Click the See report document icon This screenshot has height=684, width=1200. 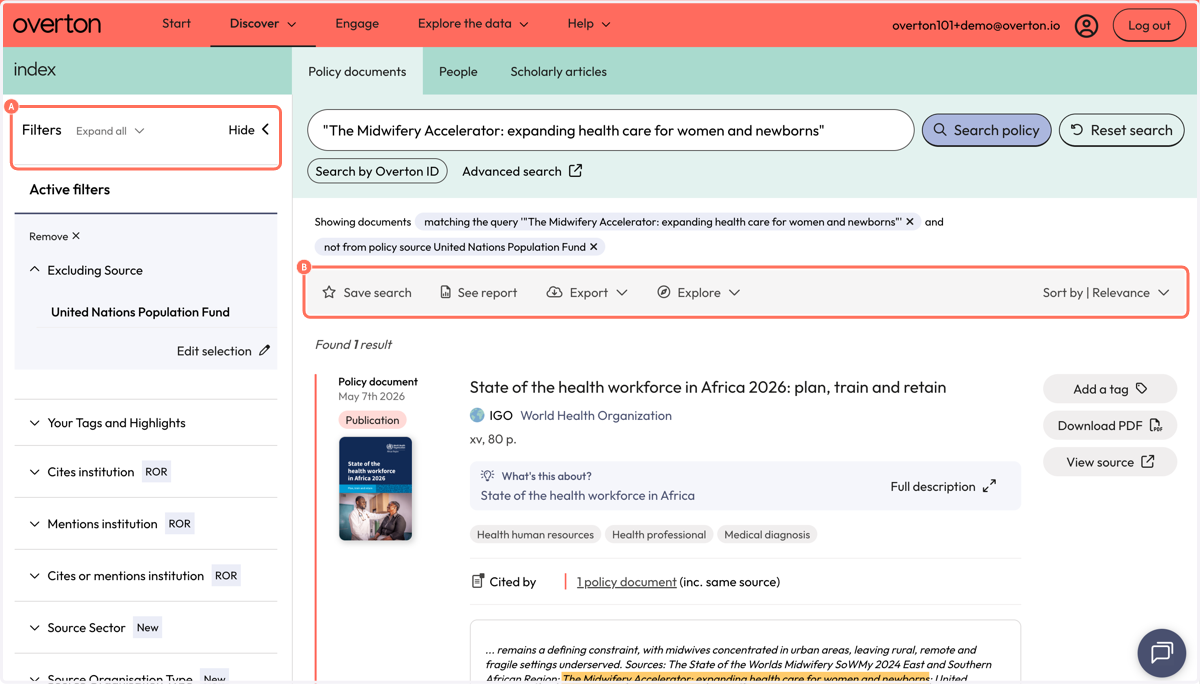coord(445,292)
